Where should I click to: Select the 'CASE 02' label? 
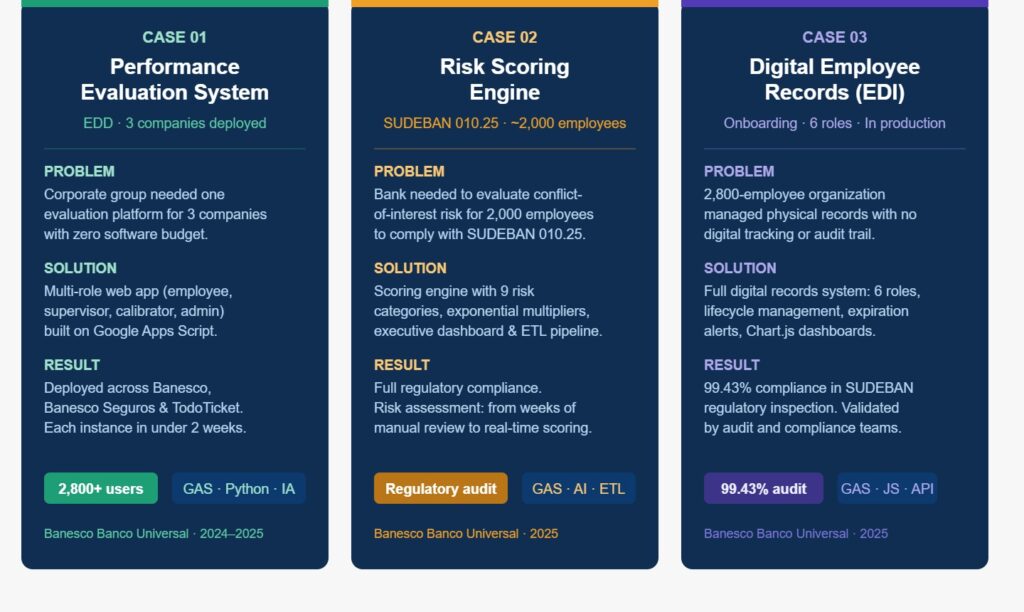pos(505,37)
